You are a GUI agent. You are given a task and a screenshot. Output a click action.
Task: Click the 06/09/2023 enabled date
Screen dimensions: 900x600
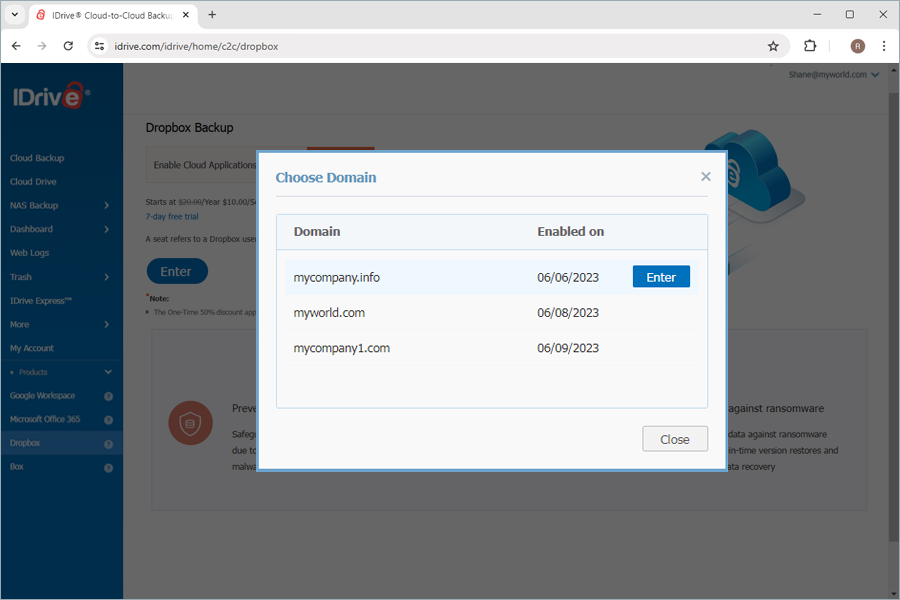[x=568, y=348]
